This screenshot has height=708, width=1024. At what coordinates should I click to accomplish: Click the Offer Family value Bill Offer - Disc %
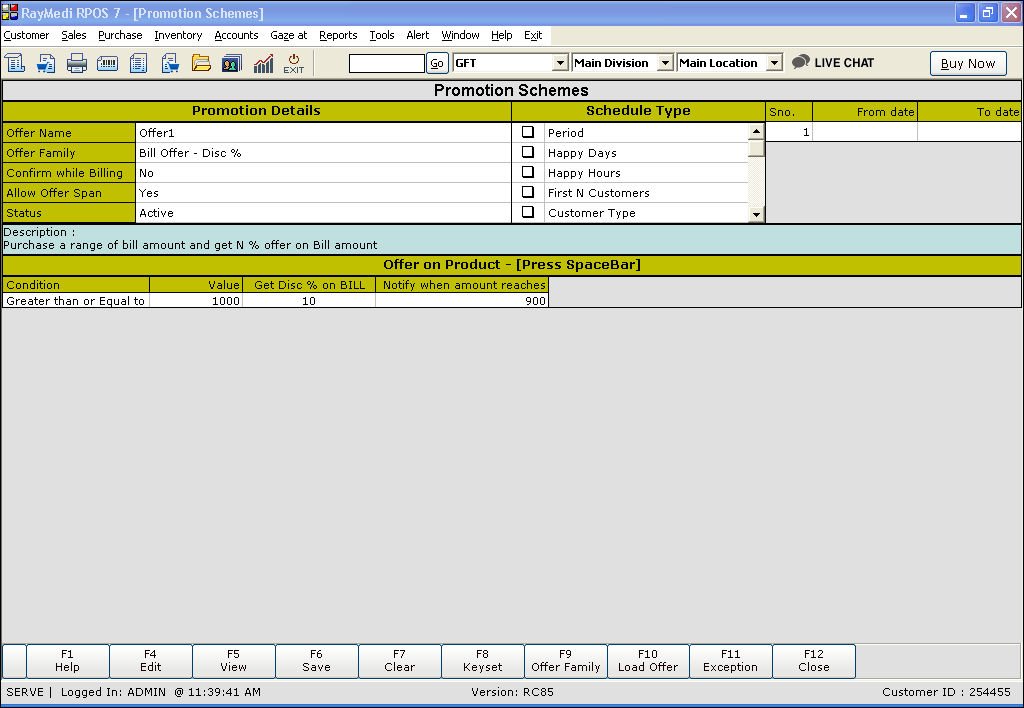[x=323, y=153]
